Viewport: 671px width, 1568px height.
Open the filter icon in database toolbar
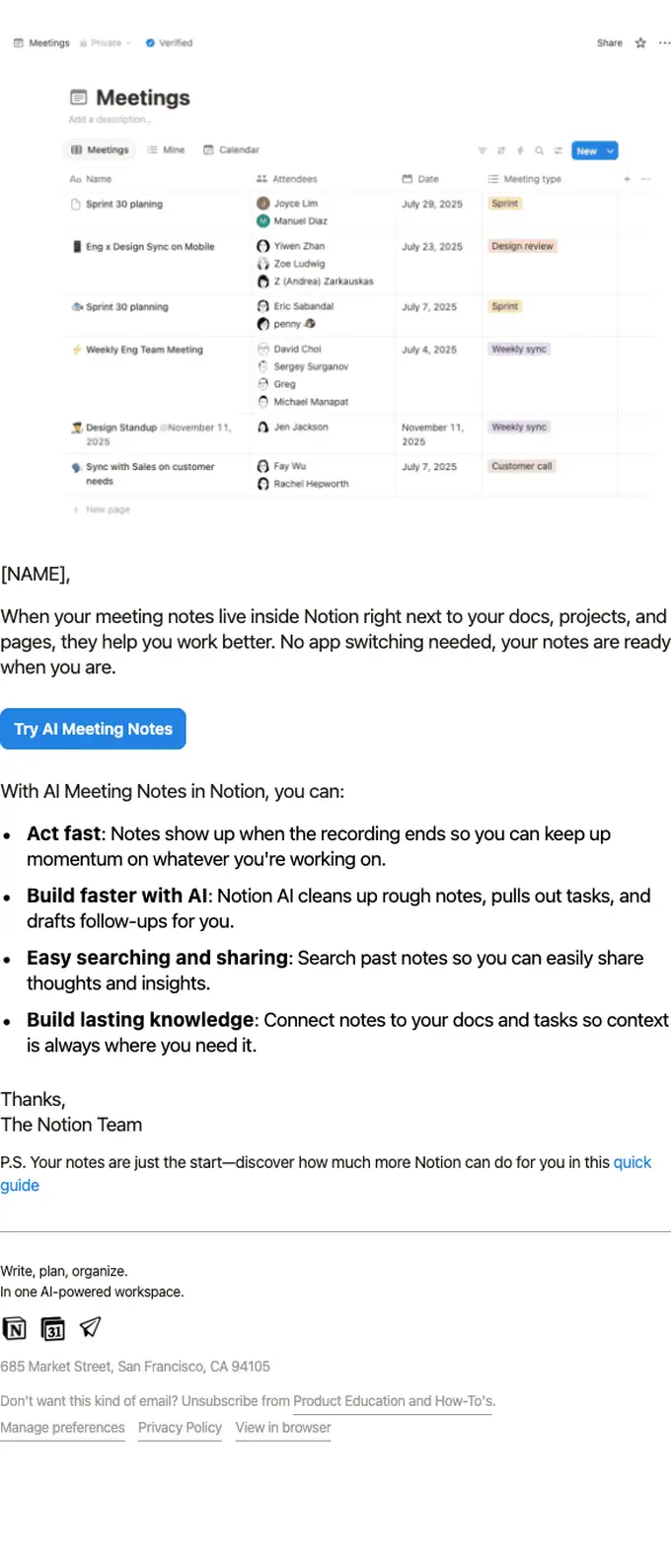[x=483, y=151]
